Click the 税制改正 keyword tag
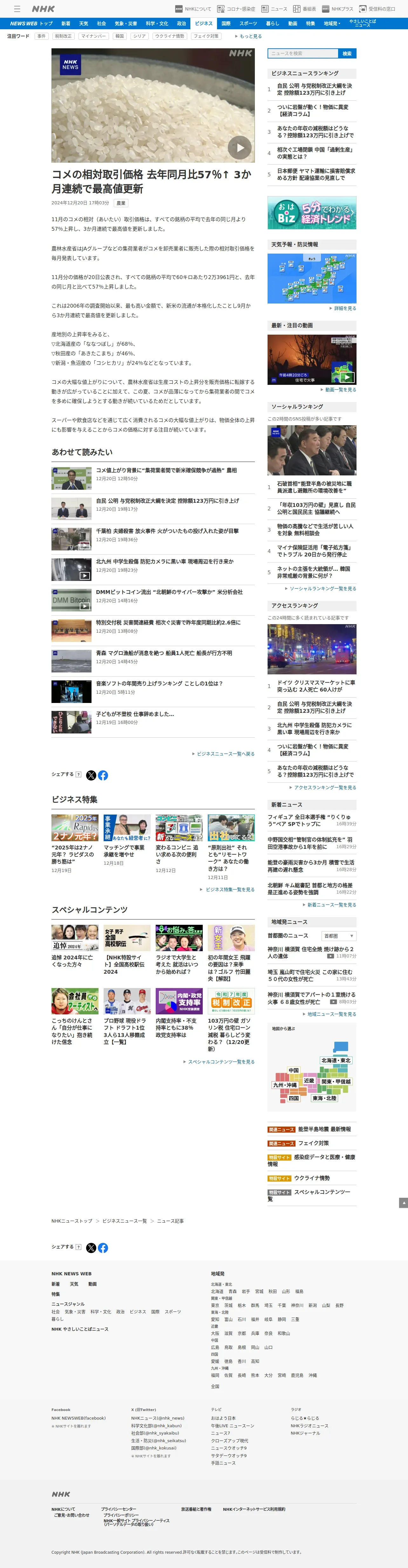 63,37
